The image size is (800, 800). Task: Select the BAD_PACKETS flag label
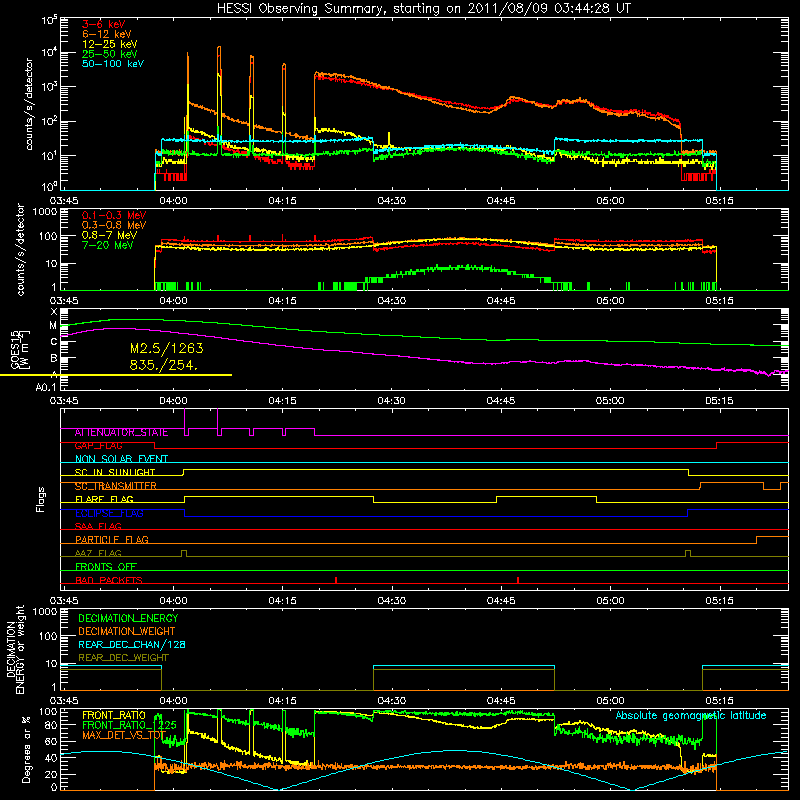click(109, 580)
